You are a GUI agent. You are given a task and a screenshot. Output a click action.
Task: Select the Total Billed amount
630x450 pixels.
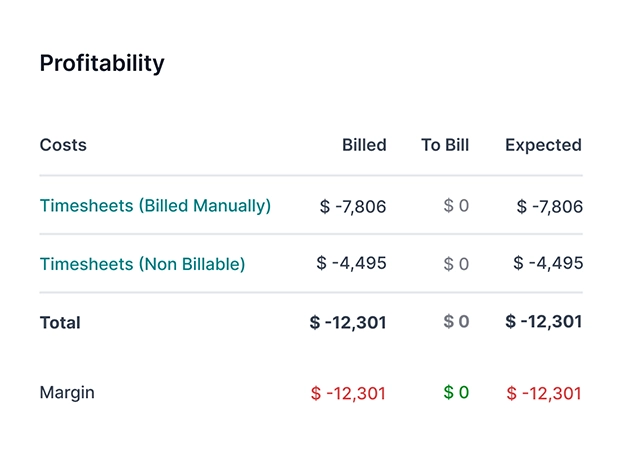[x=348, y=322]
